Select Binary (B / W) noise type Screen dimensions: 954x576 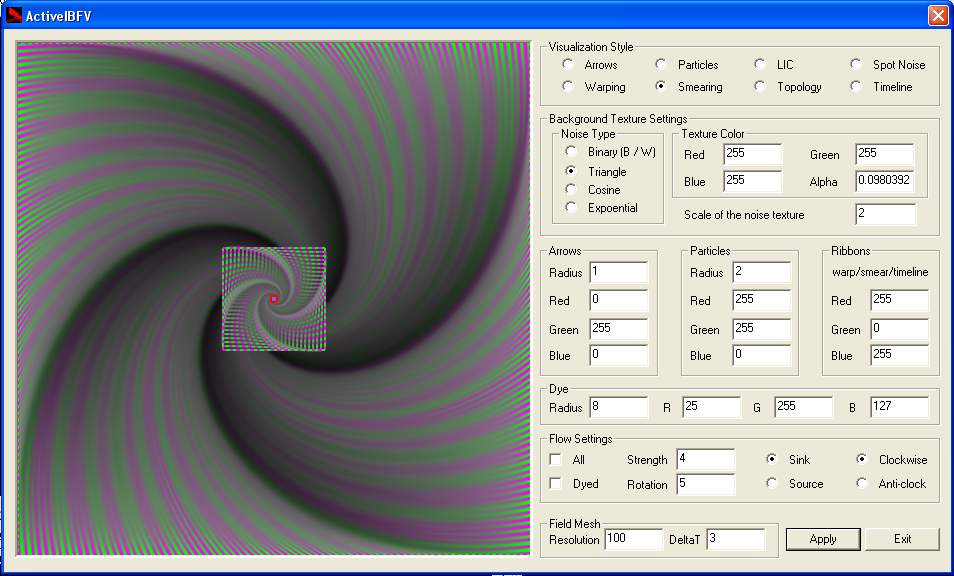[x=571, y=152]
